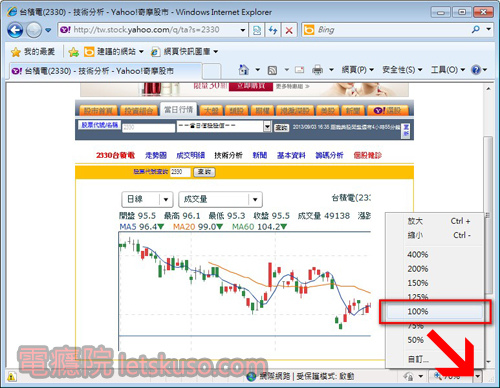Click the address bar URL field
Image resolution: width=500 pixels, height=388 pixels.
click(x=149, y=30)
